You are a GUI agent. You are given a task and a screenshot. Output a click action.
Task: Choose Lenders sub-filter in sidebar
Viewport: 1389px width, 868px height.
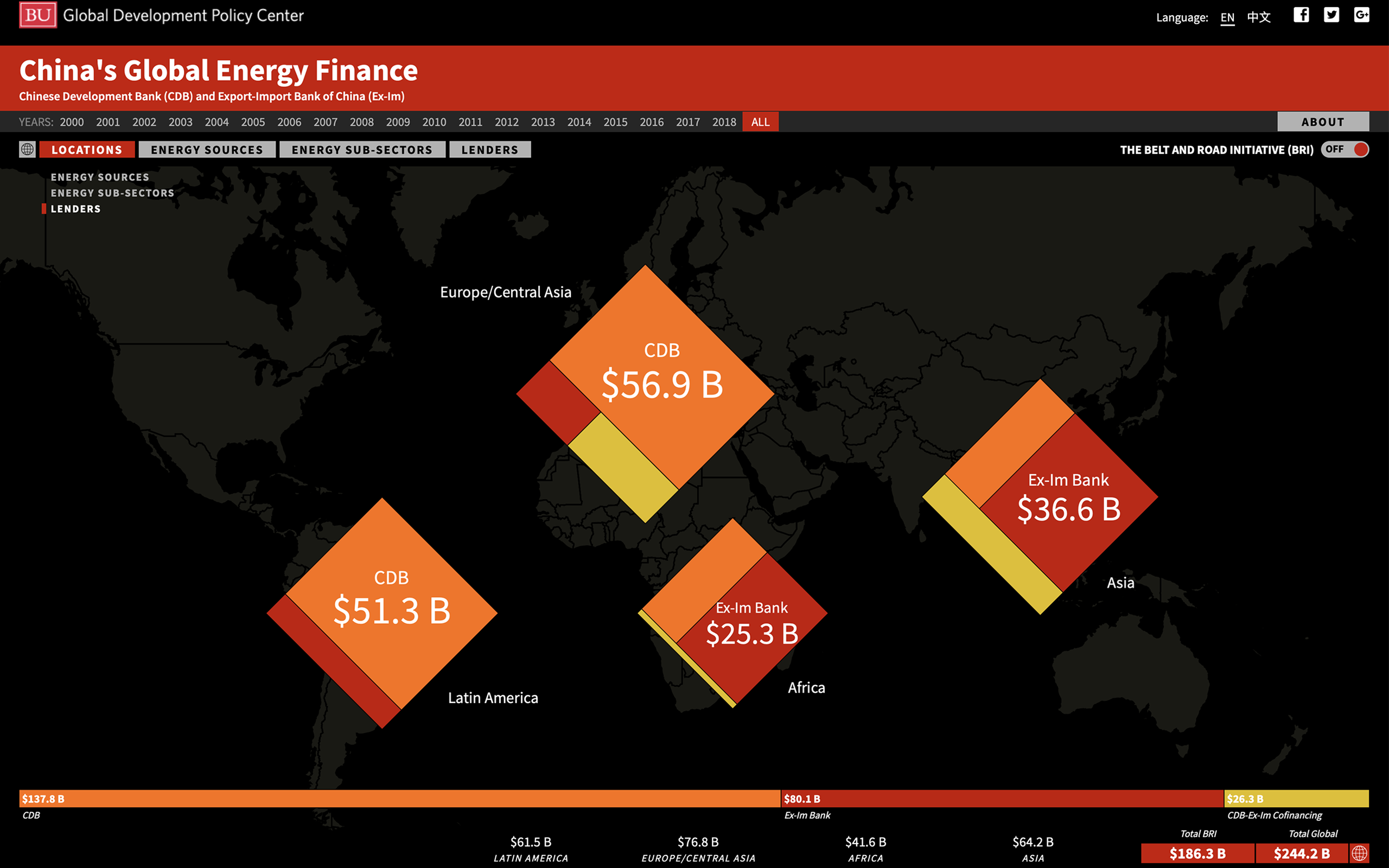point(76,209)
